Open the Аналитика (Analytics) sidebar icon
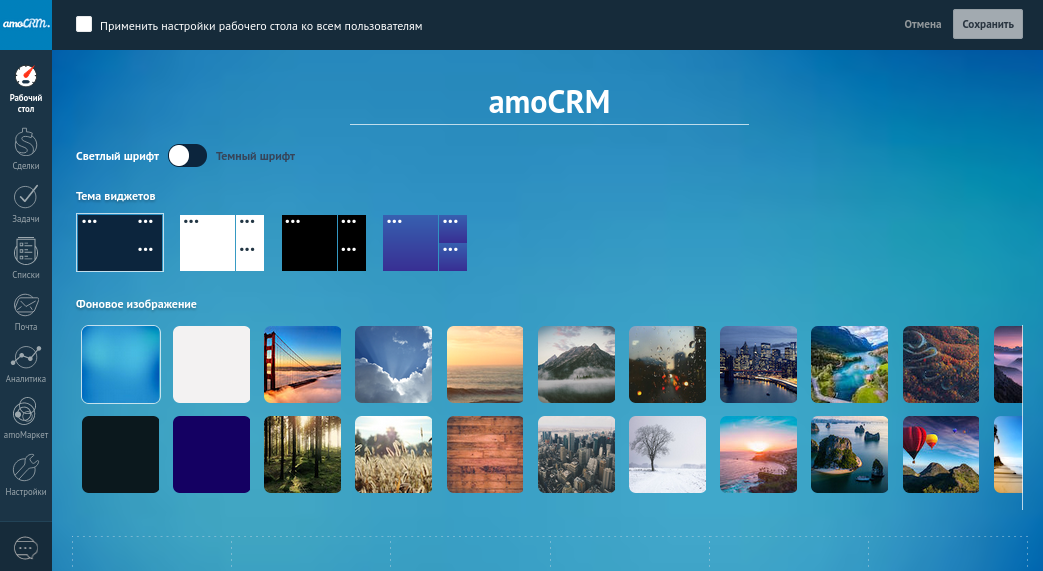Image resolution: width=1043 pixels, height=571 pixels. click(x=26, y=363)
